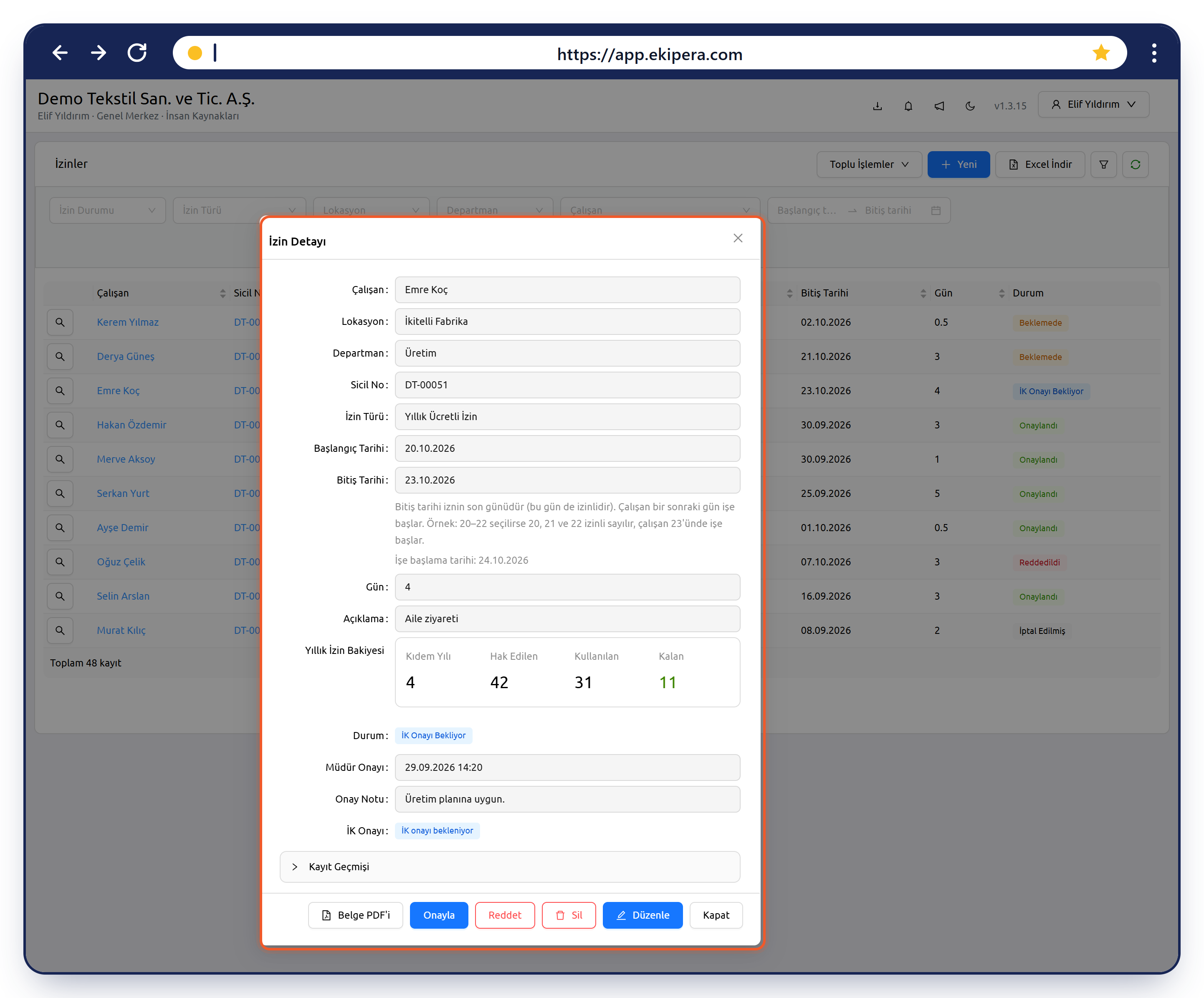
Task: Open details magnifier for Kerem Yılmaz
Action: [60, 322]
